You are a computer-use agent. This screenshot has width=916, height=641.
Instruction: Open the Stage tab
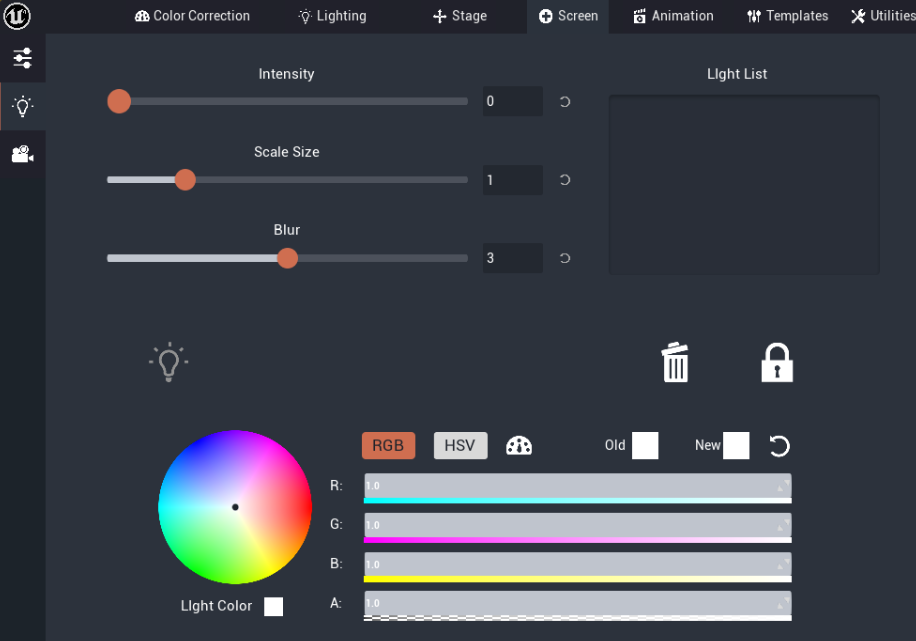coord(460,16)
